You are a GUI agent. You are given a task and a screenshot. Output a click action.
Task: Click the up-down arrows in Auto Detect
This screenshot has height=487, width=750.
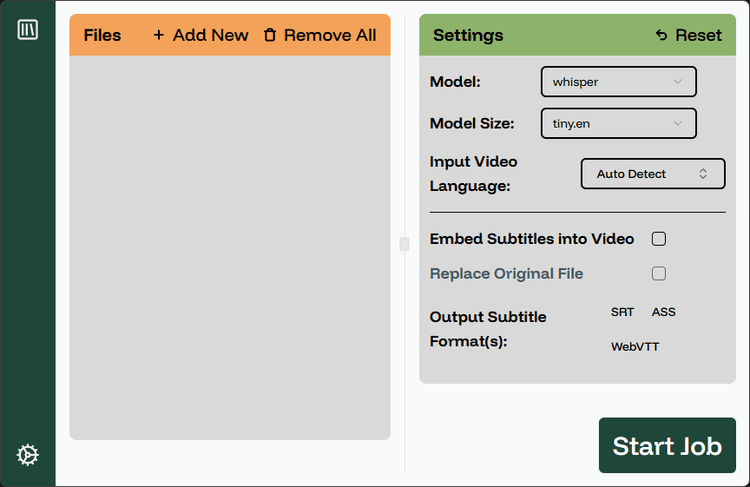pyautogui.click(x=703, y=174)
